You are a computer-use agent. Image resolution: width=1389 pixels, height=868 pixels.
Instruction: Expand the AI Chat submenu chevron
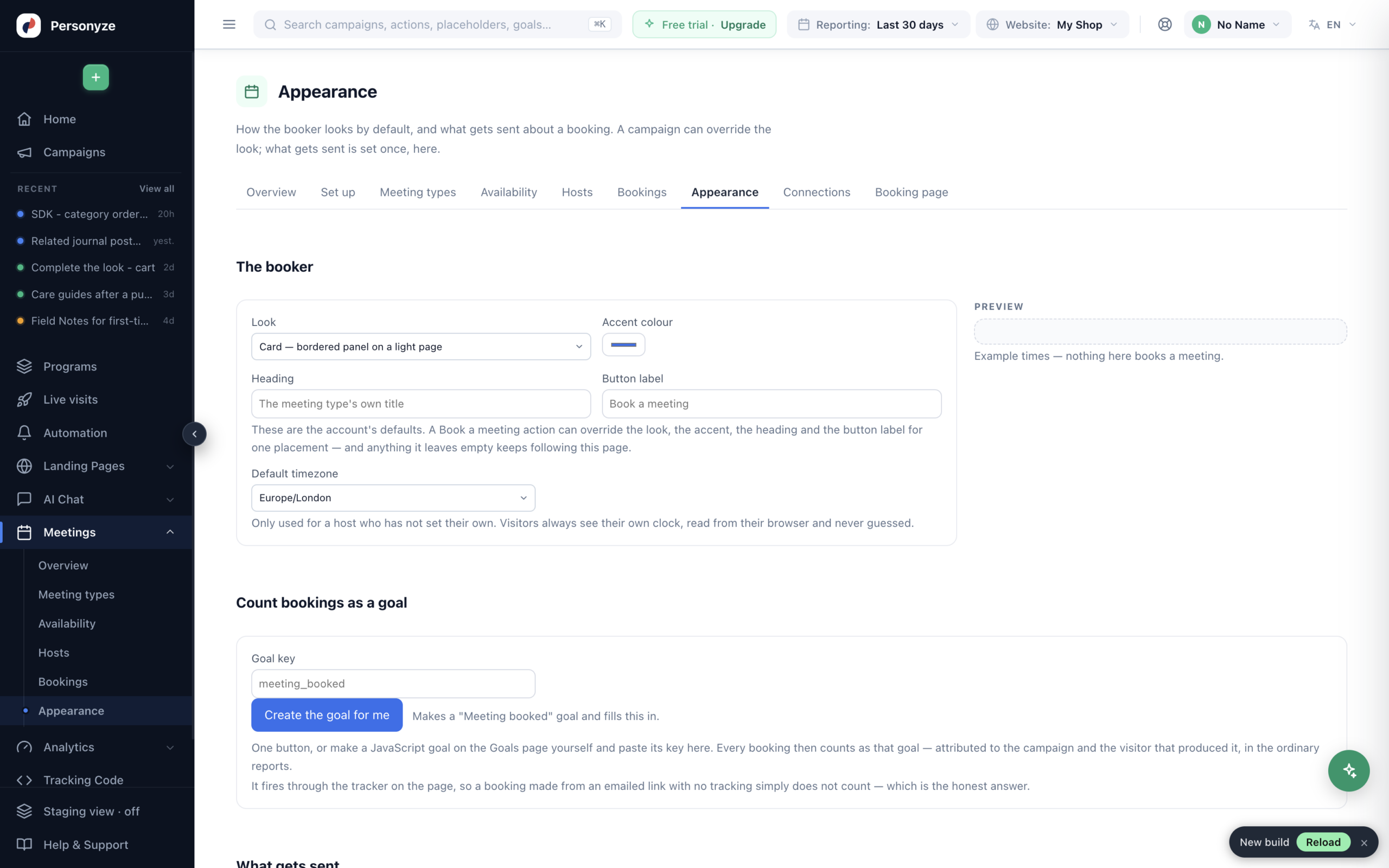coord(170,500)
